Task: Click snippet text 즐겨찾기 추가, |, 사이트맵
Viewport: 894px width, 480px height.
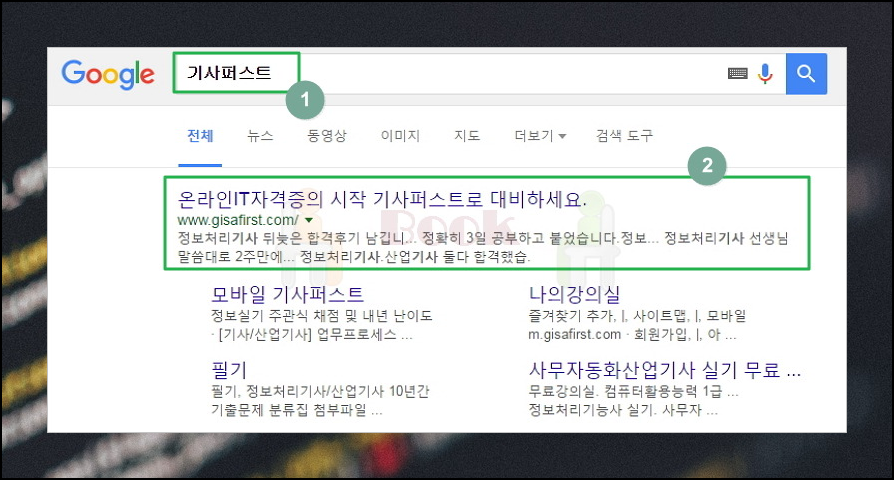Action: click(609, 316)
